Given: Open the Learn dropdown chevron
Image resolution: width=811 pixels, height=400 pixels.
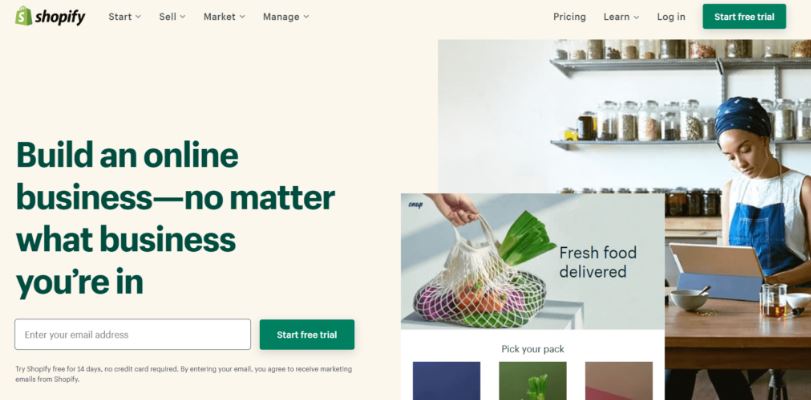Looking at the screenshot, I should 636,17.
